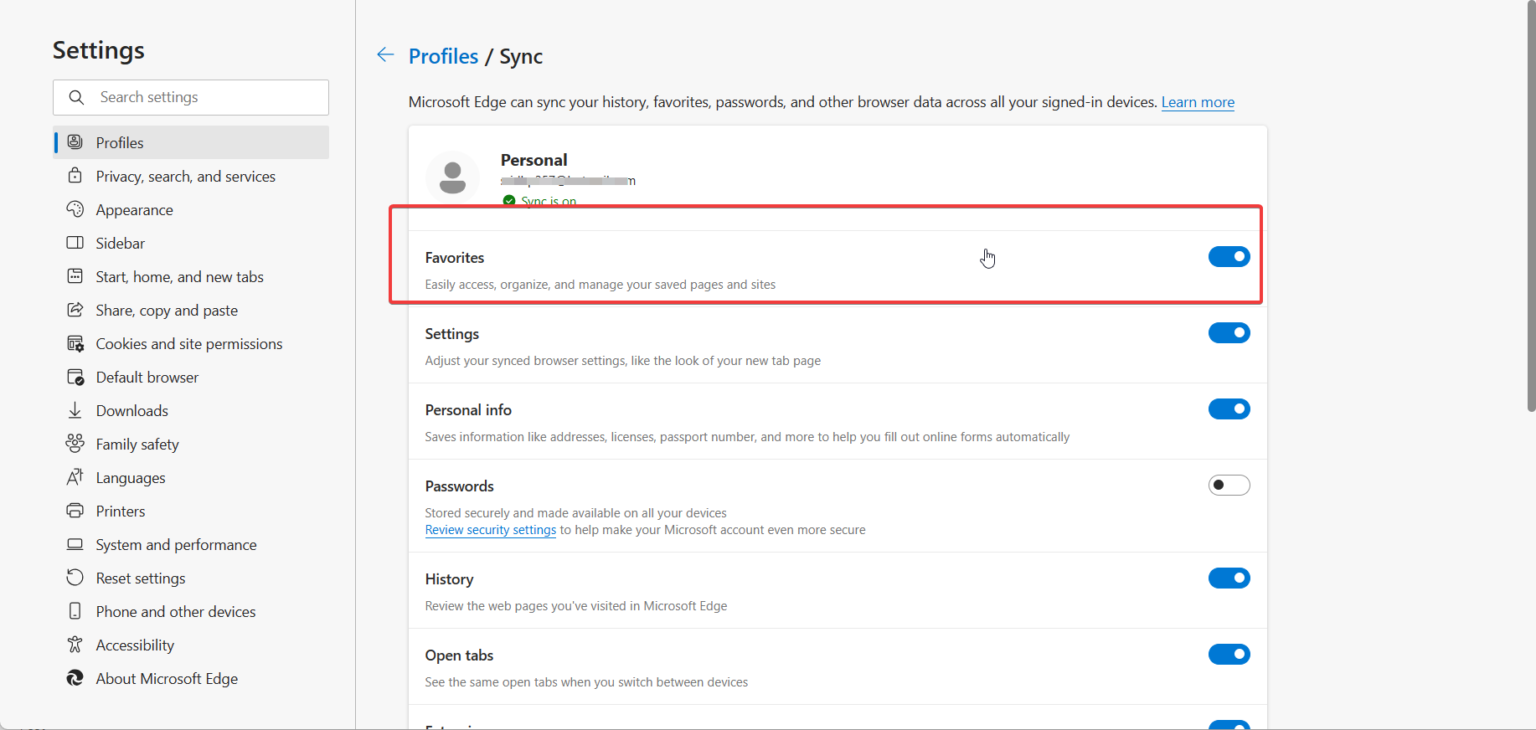Click the Sidebar panel icon

75,243
